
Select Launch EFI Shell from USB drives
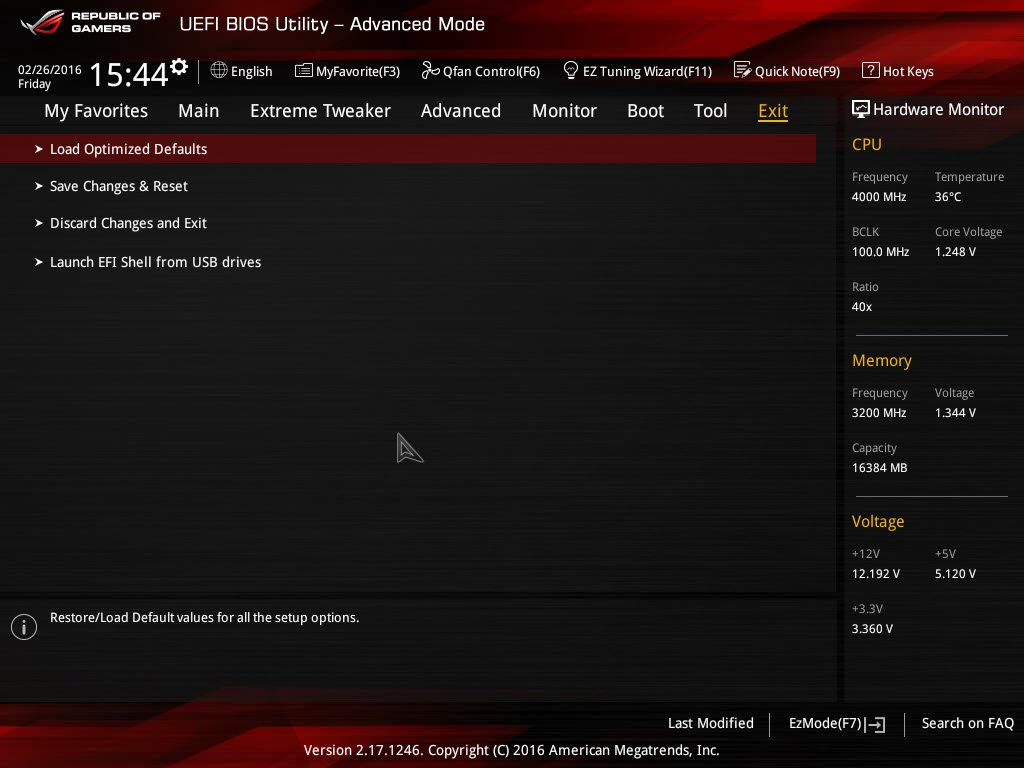click(x=148, y=262)
